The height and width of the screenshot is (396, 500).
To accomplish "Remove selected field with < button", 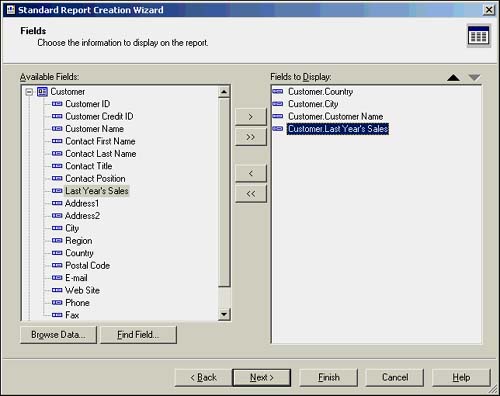I will click(251, 173).
